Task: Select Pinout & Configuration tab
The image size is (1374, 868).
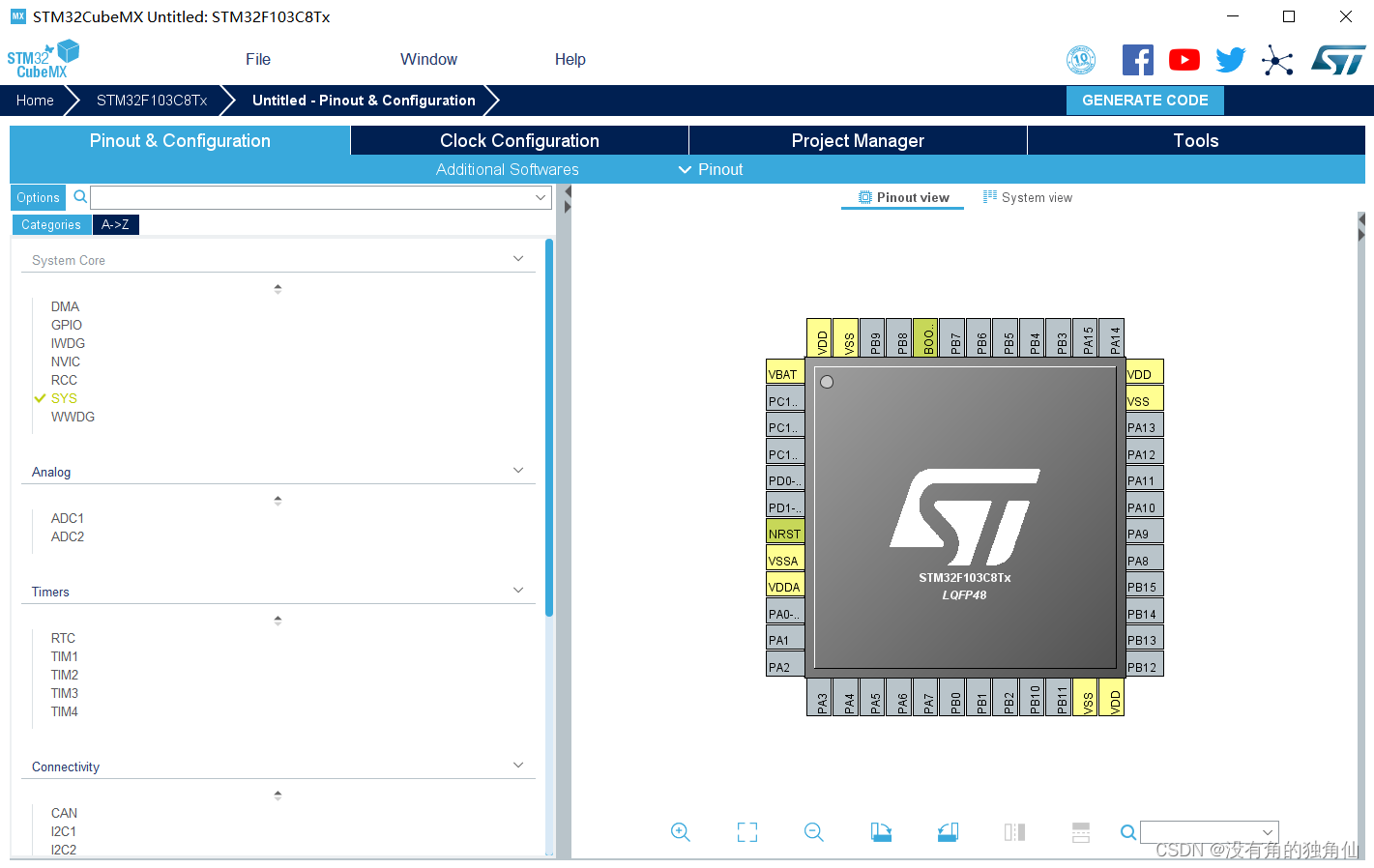Action: click(180, 140)
